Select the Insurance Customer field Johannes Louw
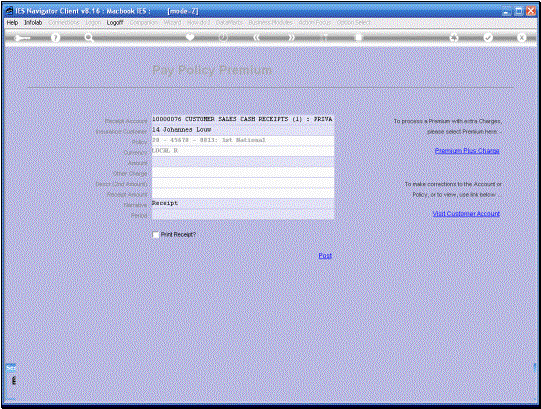This screenshot has height=409, width=541. coord(243,130)
